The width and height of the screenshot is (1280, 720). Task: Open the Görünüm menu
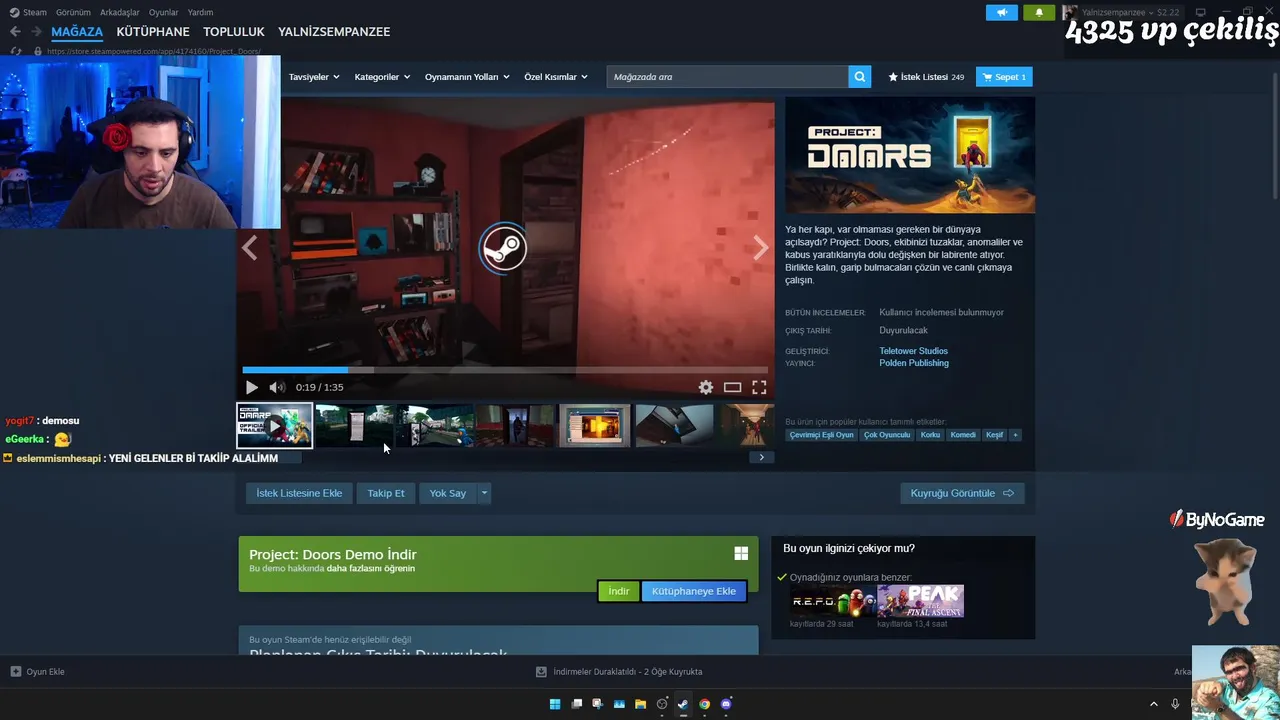coord(73,12)
